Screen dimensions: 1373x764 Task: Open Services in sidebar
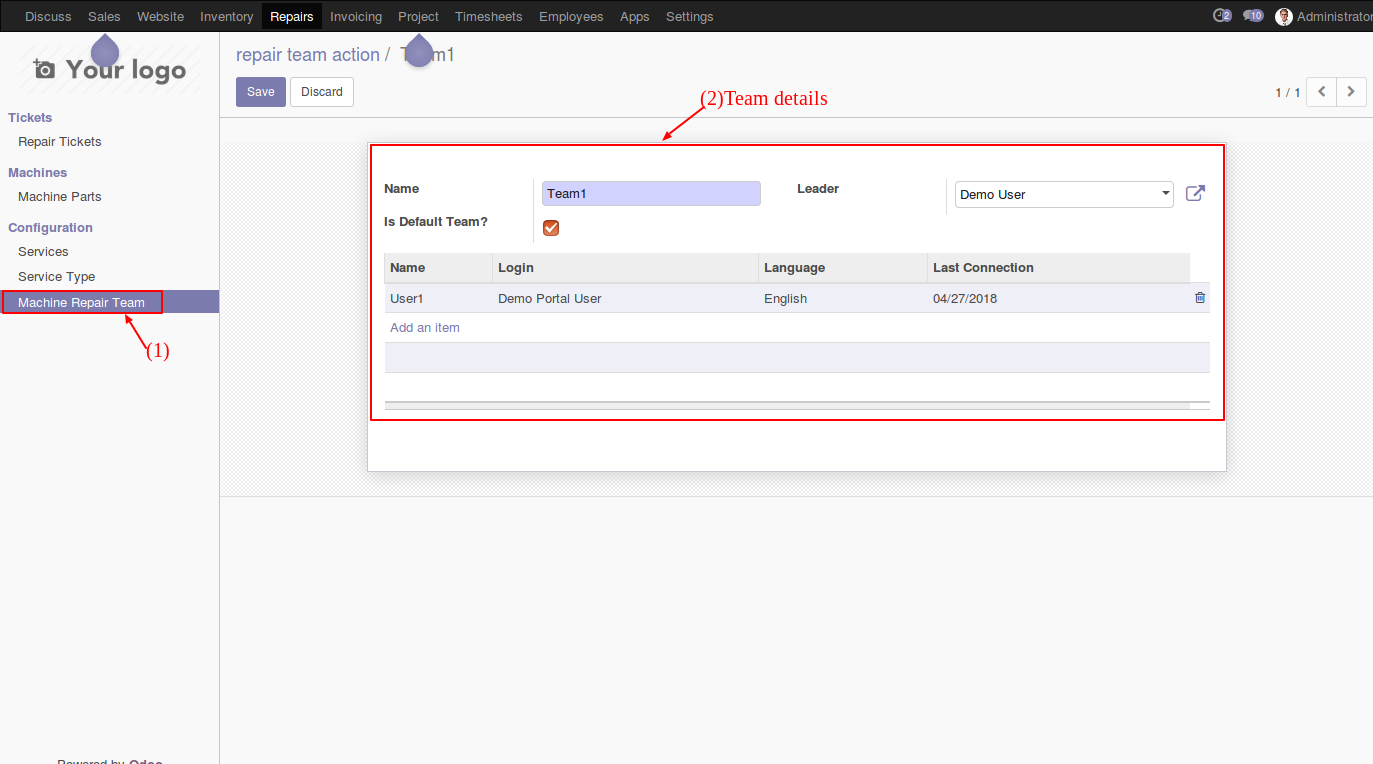pyautogui.click(x=43, y=252)
